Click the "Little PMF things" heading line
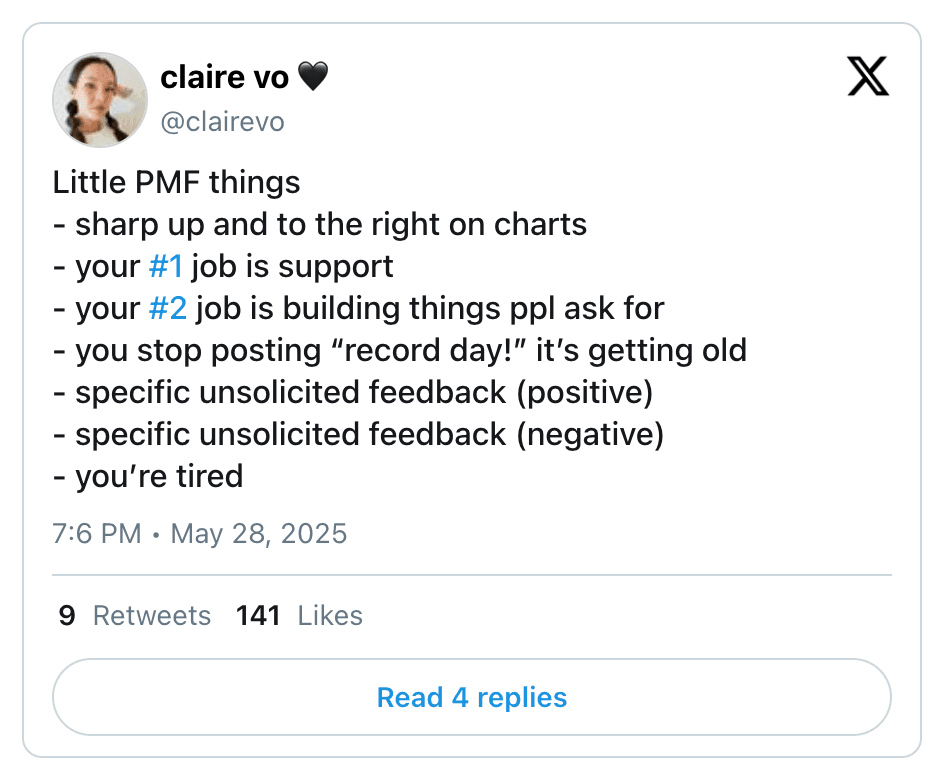Screen dimensions: 938x774 coord(176,182)
